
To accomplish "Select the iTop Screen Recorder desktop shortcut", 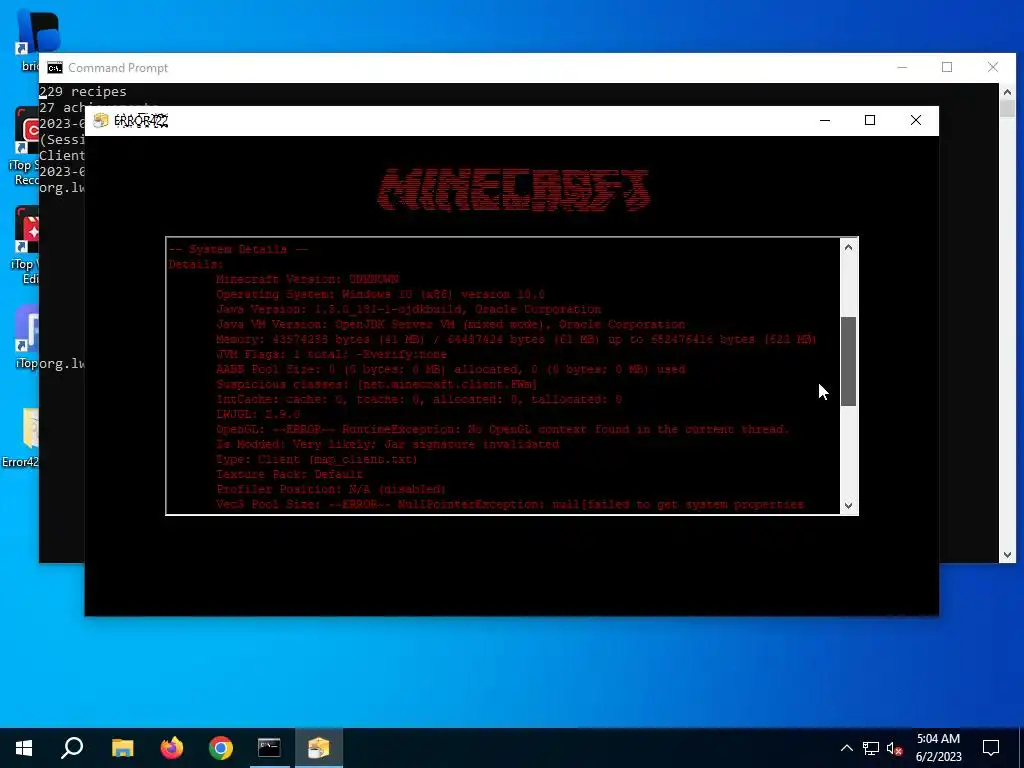I will pos(25,146).
